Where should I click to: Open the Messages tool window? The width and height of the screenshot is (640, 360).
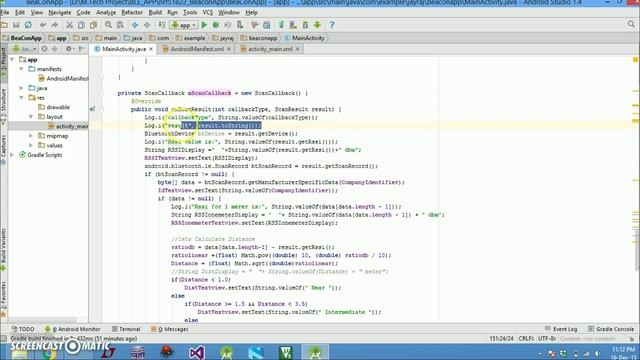(169, 329)
